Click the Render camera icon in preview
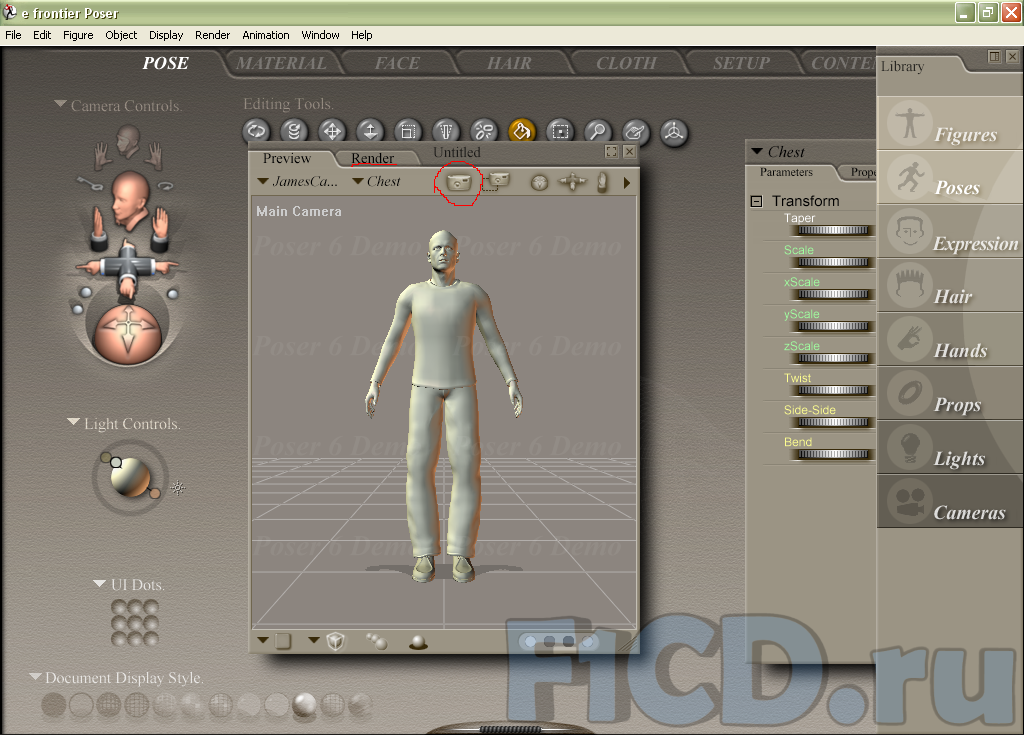Viewport: 1024px width, 735px height. [458, 182]
